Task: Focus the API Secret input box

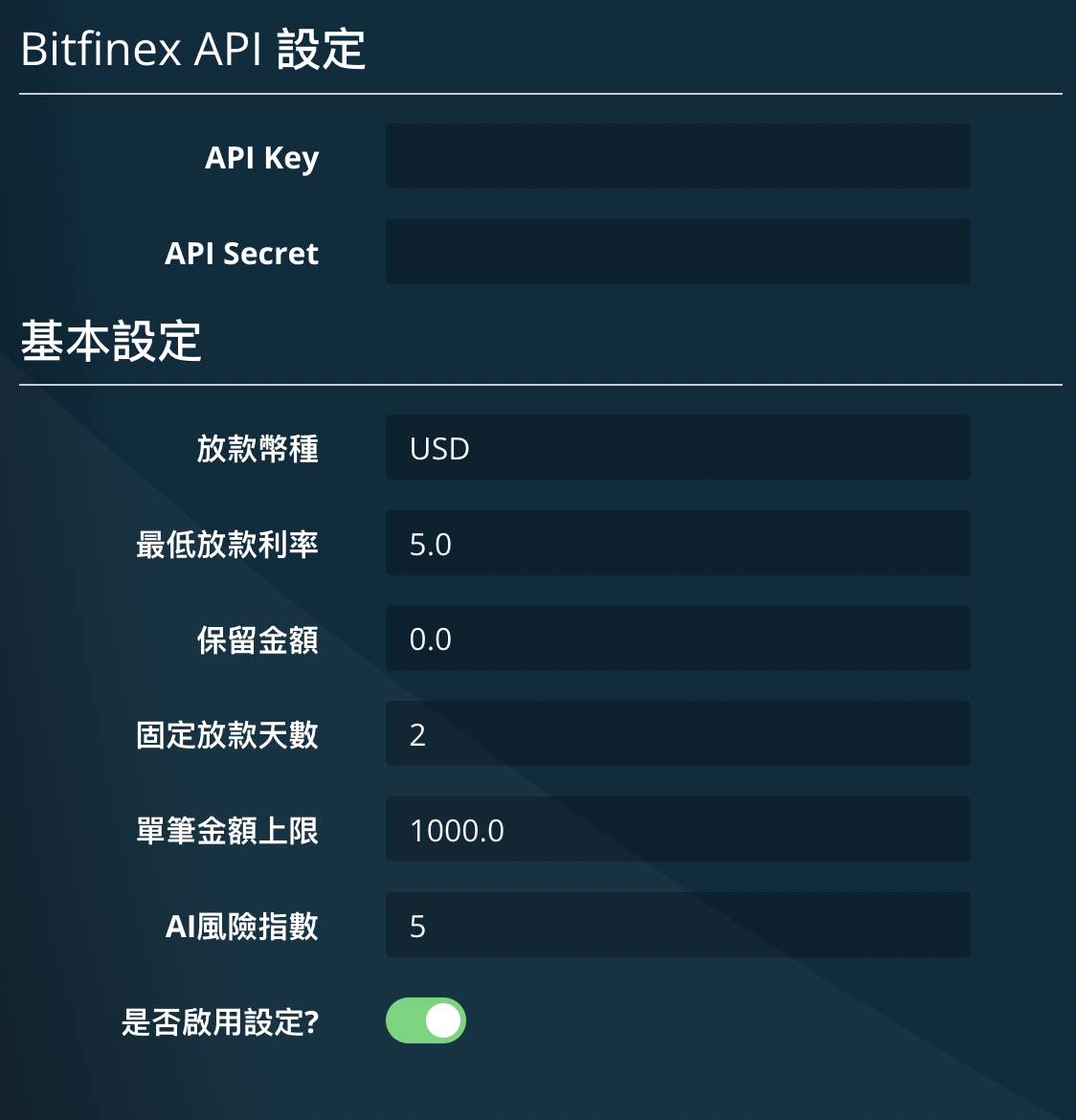Action: [x=678, y=252]
